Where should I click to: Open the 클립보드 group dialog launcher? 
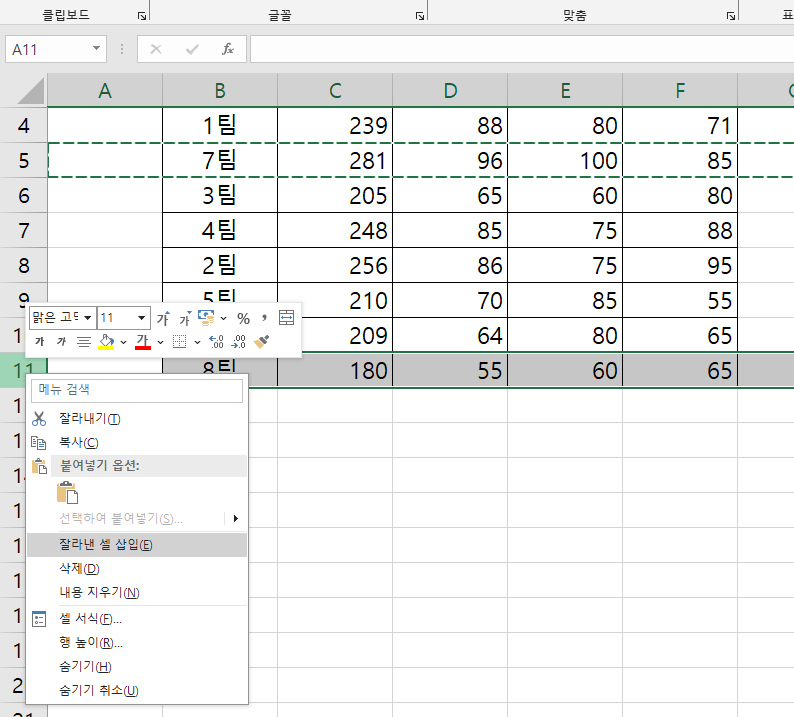pyautogui.click(x=142, y=16)
